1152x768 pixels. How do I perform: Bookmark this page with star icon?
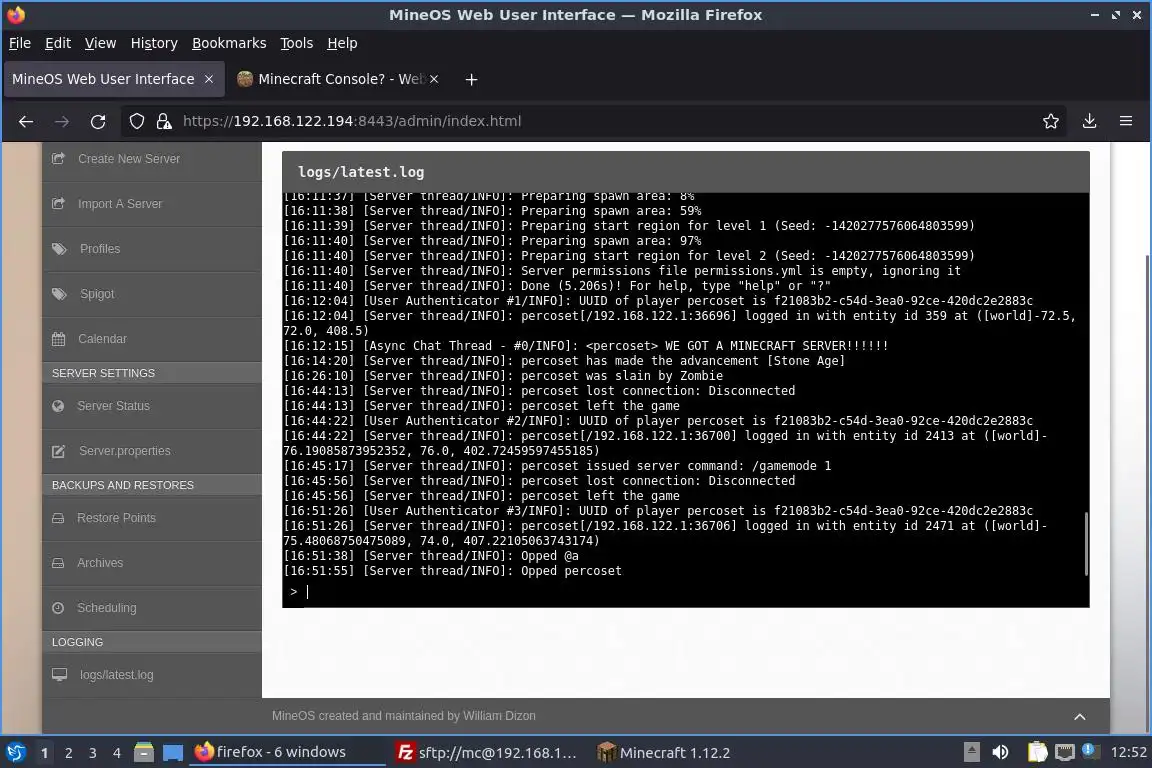pos(1051,121)
